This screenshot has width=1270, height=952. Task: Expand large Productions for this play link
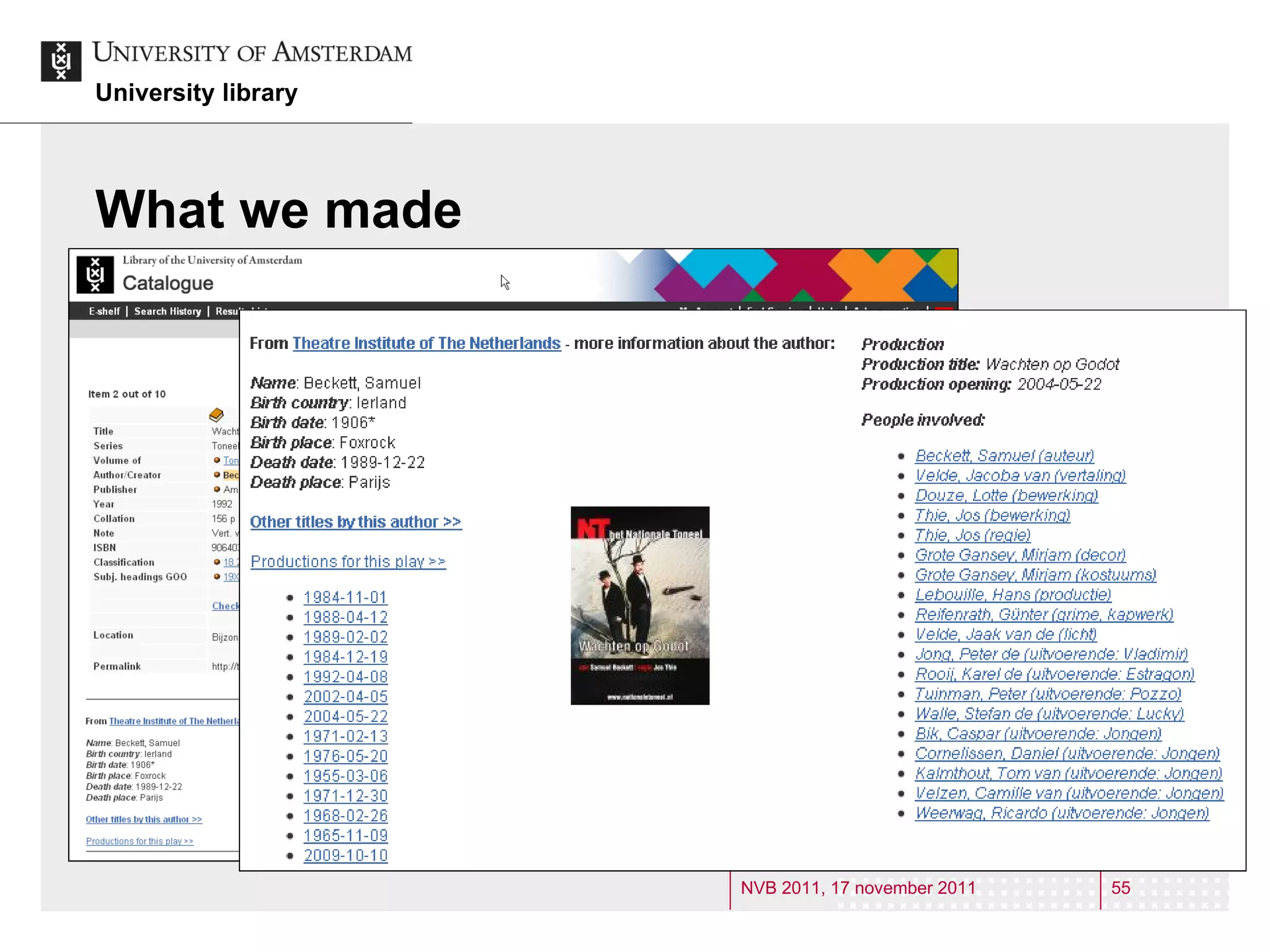[348, 562]
